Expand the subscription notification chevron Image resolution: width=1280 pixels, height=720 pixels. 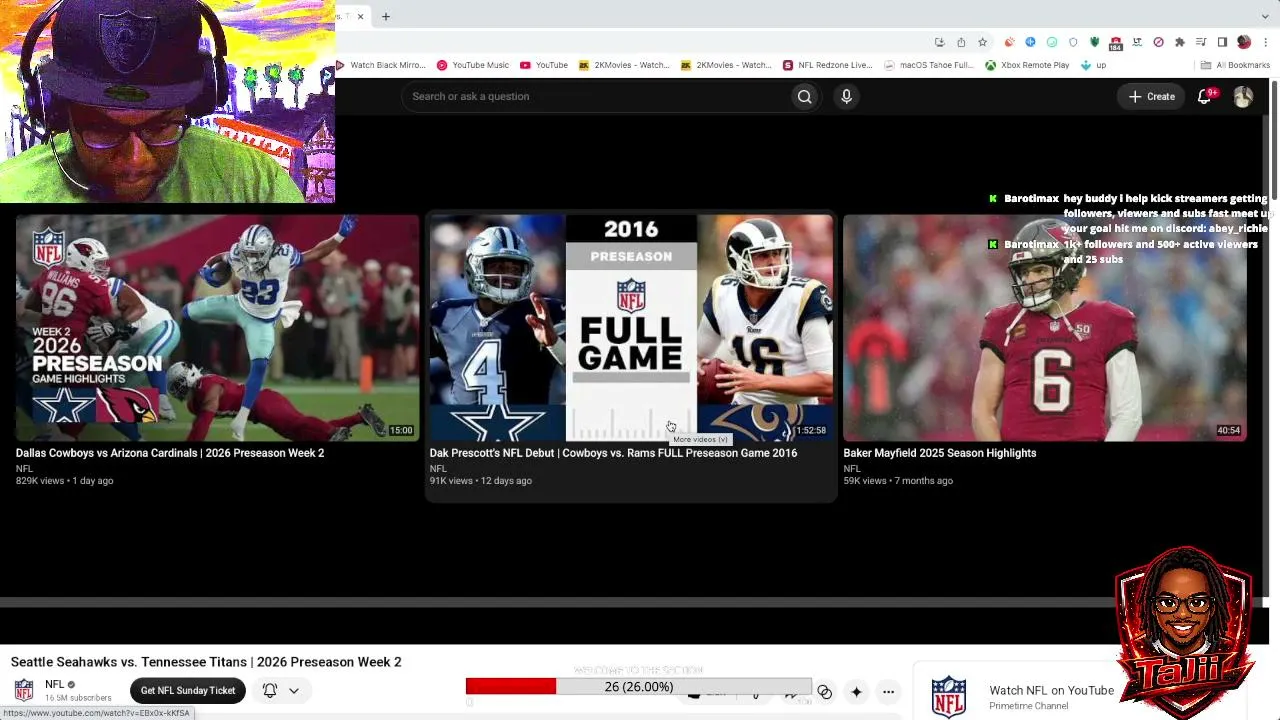[294, 690]
